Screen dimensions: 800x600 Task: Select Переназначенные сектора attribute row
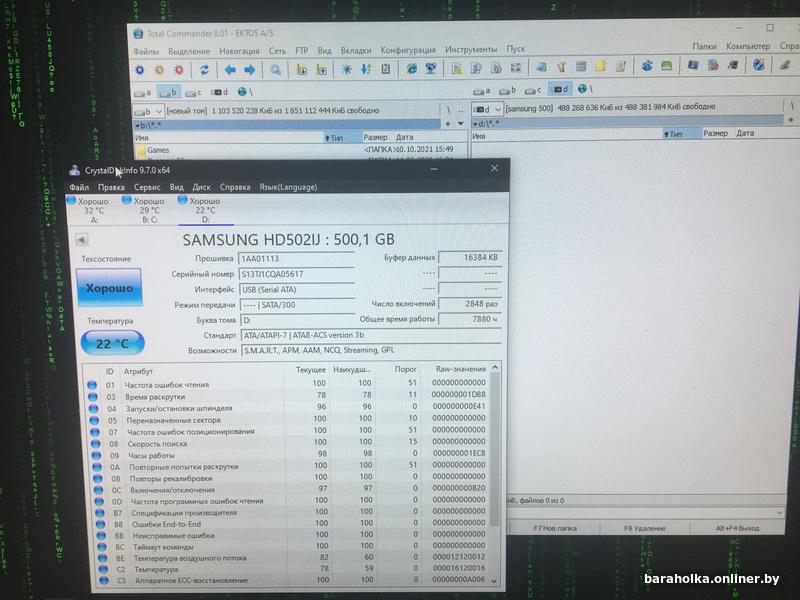pyautogui.click(x=288, y=419)
